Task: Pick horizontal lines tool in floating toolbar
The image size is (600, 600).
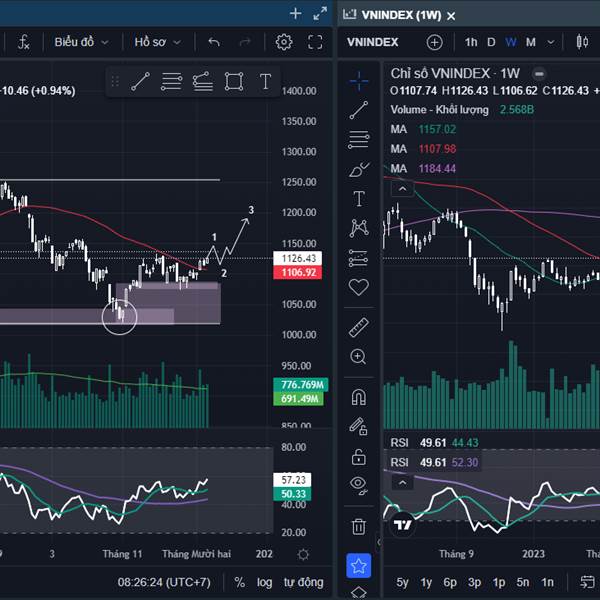Action: click(171, 82)
